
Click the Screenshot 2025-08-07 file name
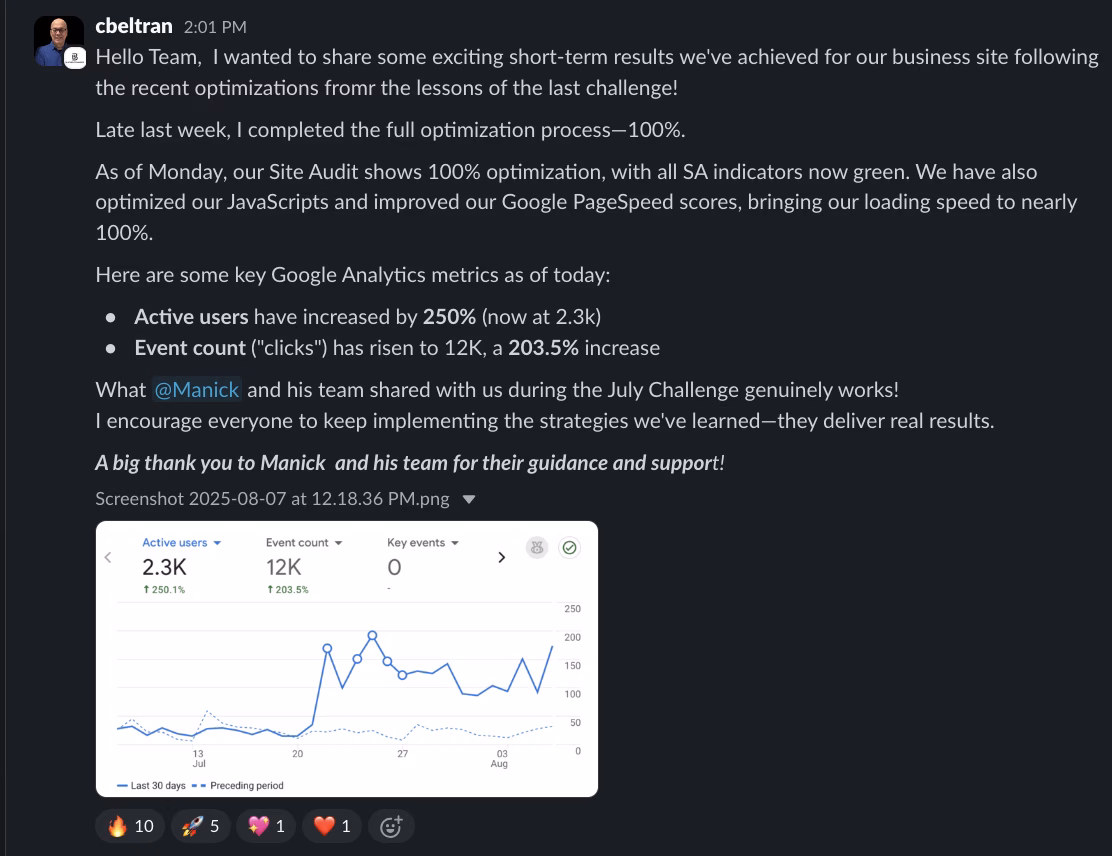point(272,499)
